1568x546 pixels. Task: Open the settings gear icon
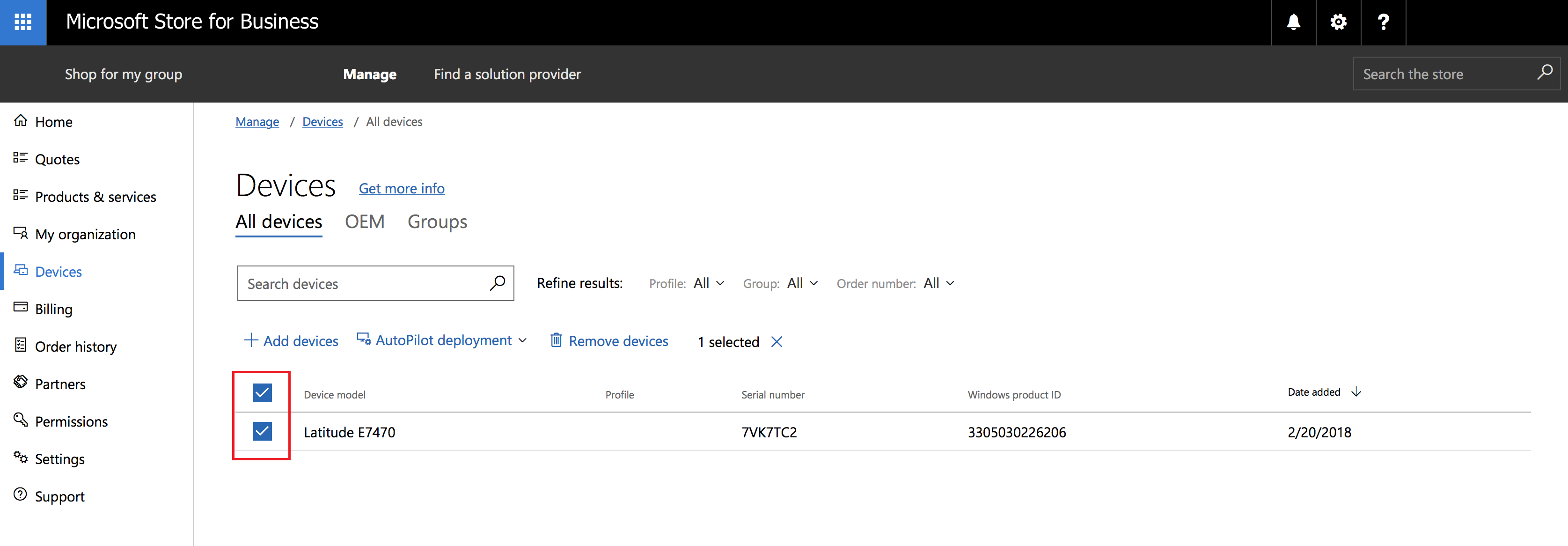pyautogui.click(x=1338, y=22)
